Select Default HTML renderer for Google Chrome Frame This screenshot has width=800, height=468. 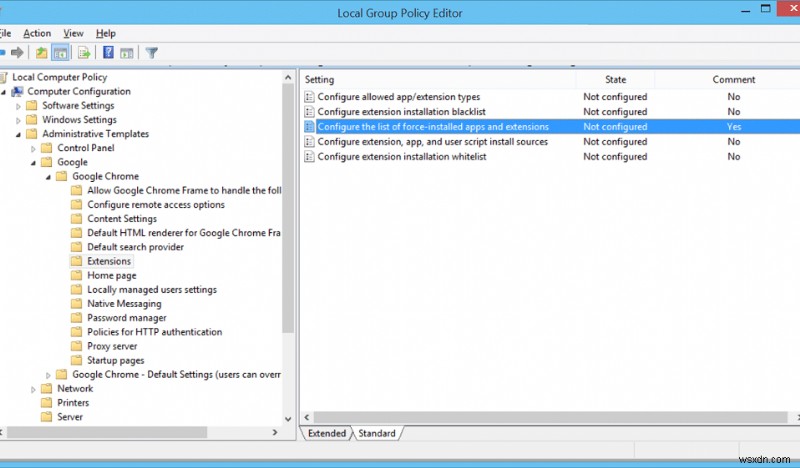click(184, 233)
